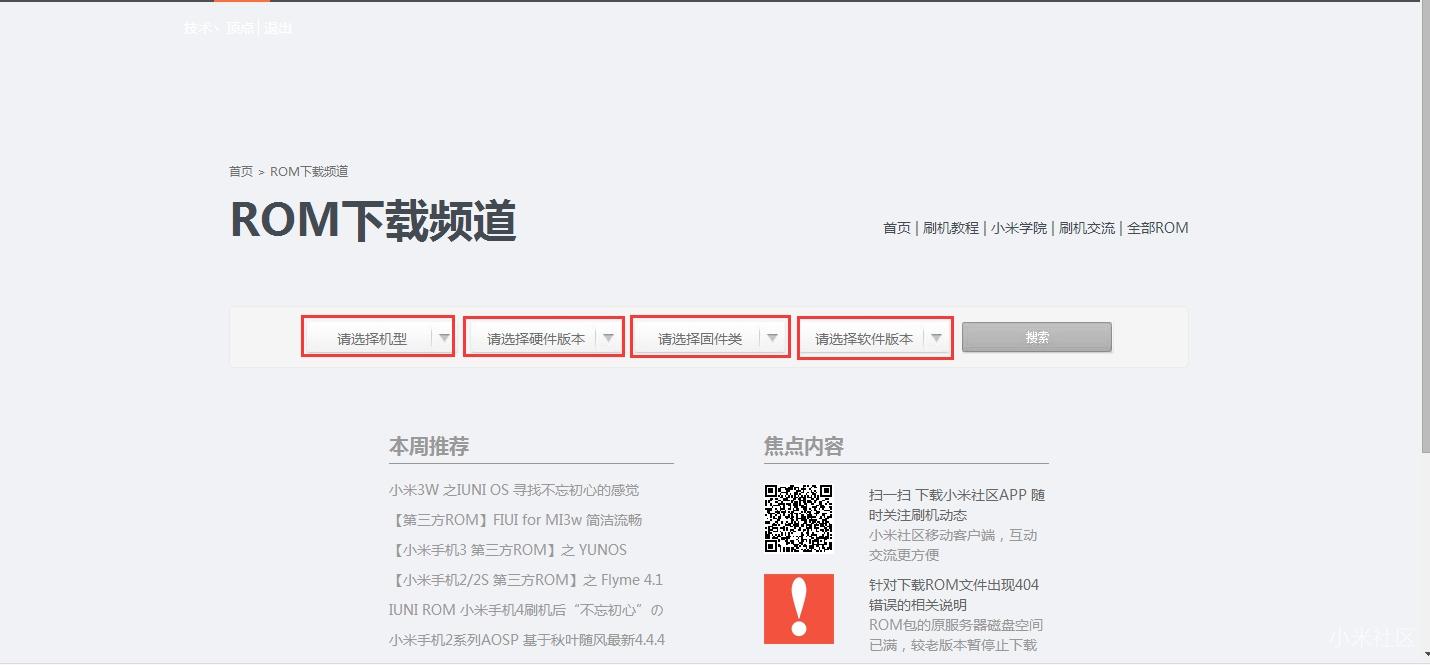Click the QR code to download 小米社区APP

[x=800, y=520]
